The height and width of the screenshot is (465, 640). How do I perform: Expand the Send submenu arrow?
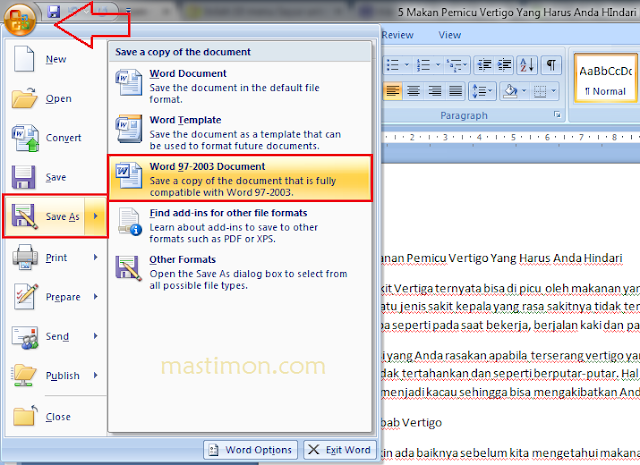pyautogui.click(x=96, y=336)
